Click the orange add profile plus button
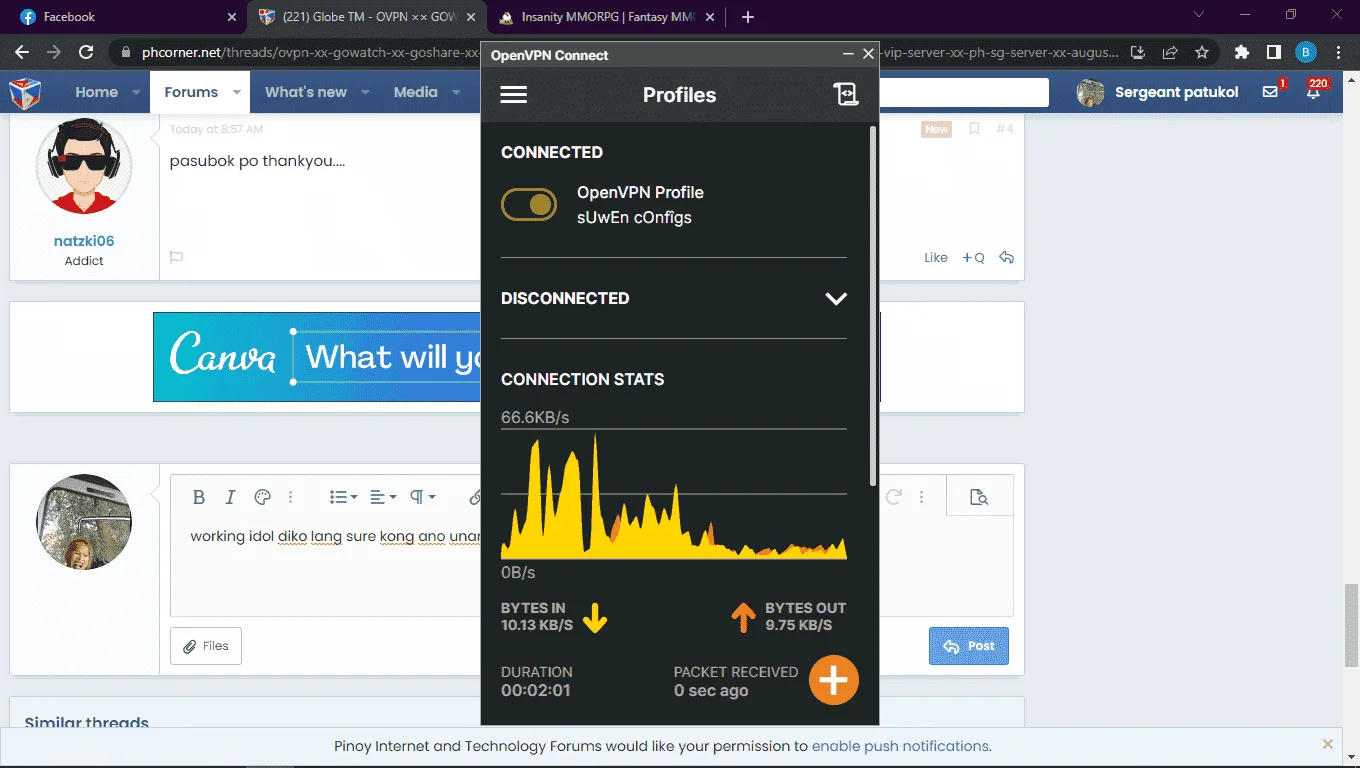Screen dimensions: 1360x768 click(833, 680)
